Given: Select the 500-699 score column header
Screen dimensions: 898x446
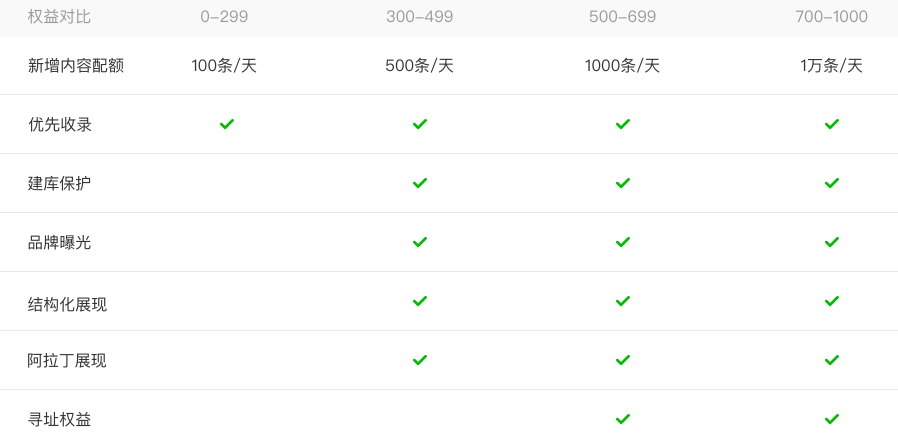Looking at the screenshot, I should 623,17.
